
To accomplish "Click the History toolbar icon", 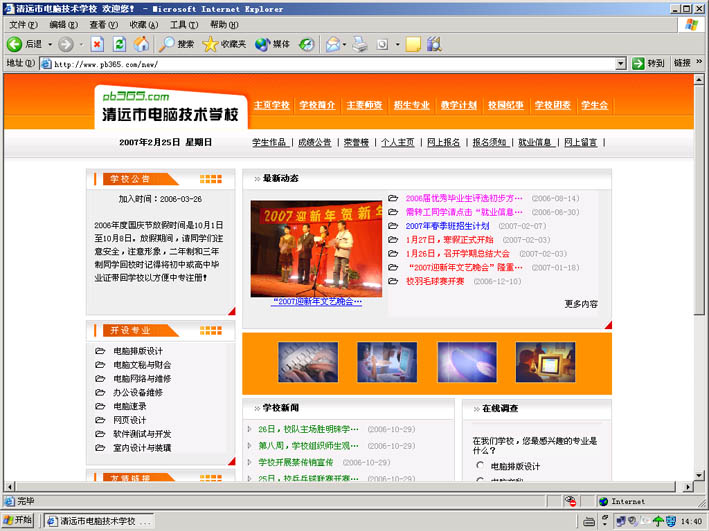I will [x=307, y=44].
